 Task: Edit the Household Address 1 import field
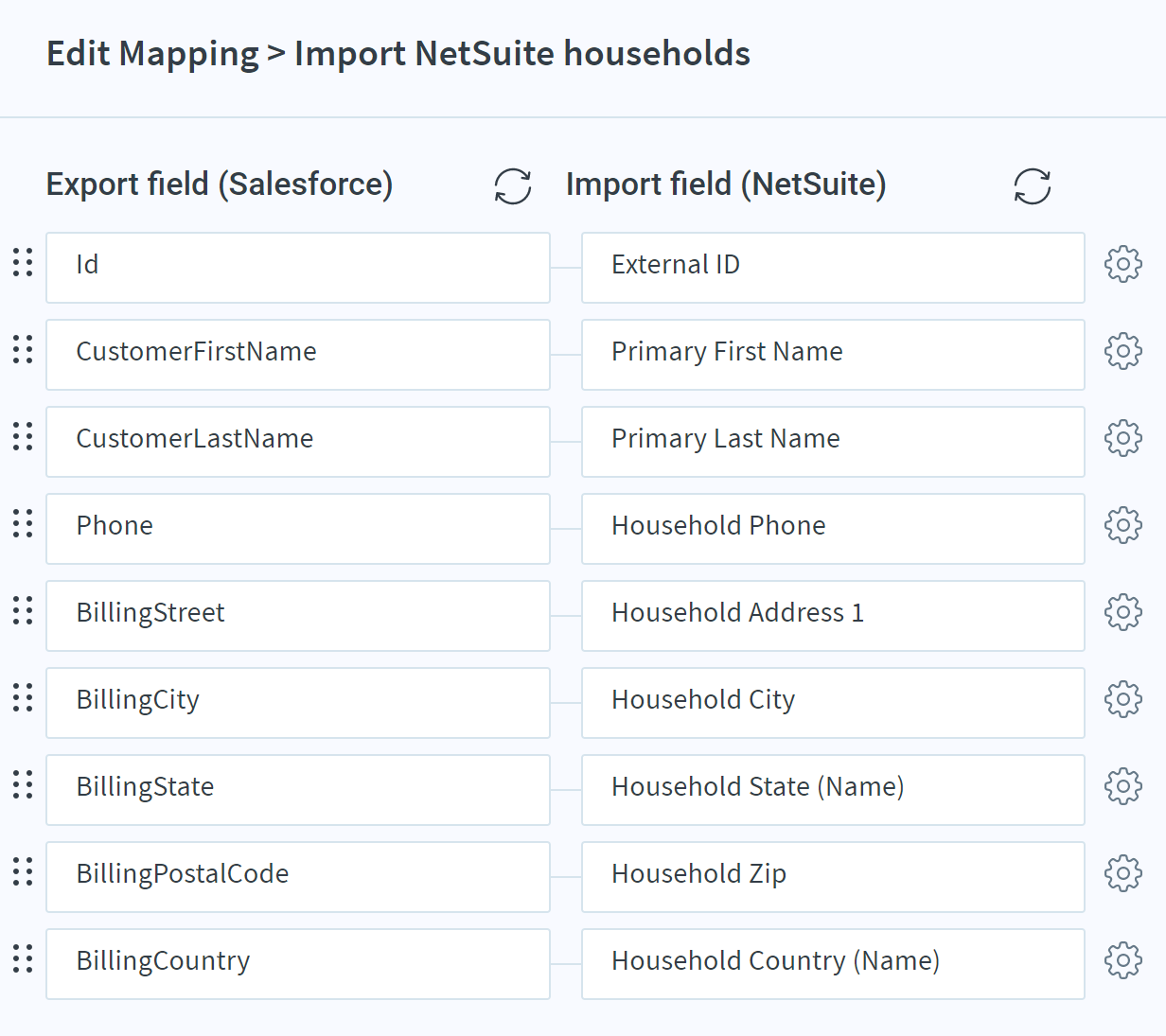click(x=833, y=616)
